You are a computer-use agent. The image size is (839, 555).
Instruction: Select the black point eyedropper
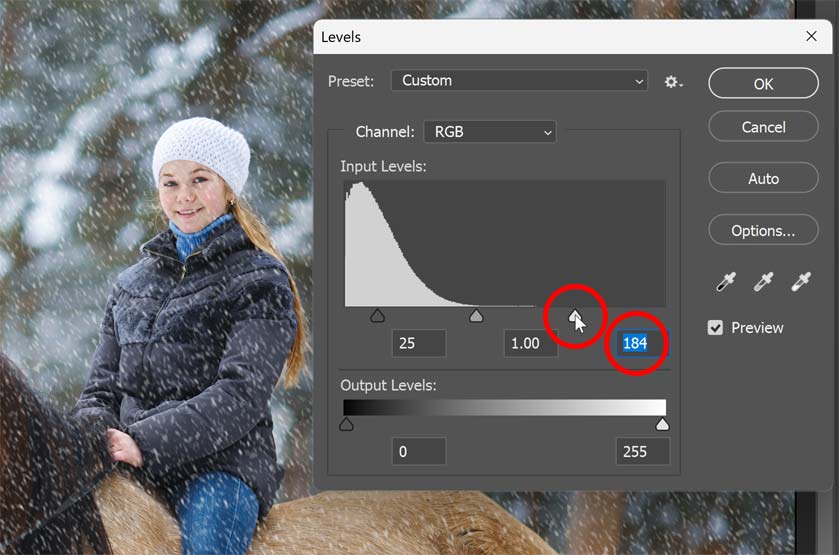pyautogui.click(x=726, y=282)
